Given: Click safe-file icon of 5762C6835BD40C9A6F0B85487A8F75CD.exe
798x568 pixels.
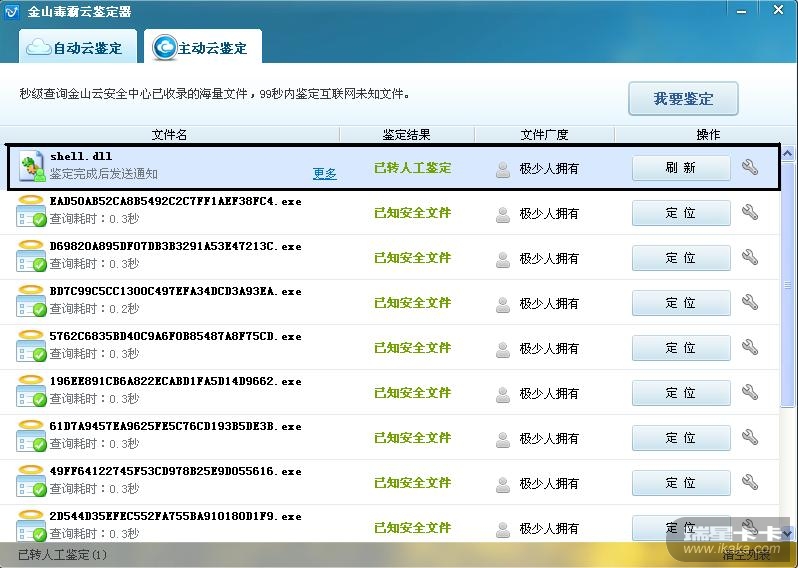Looking at the screenshot, I should pos(31,346).
